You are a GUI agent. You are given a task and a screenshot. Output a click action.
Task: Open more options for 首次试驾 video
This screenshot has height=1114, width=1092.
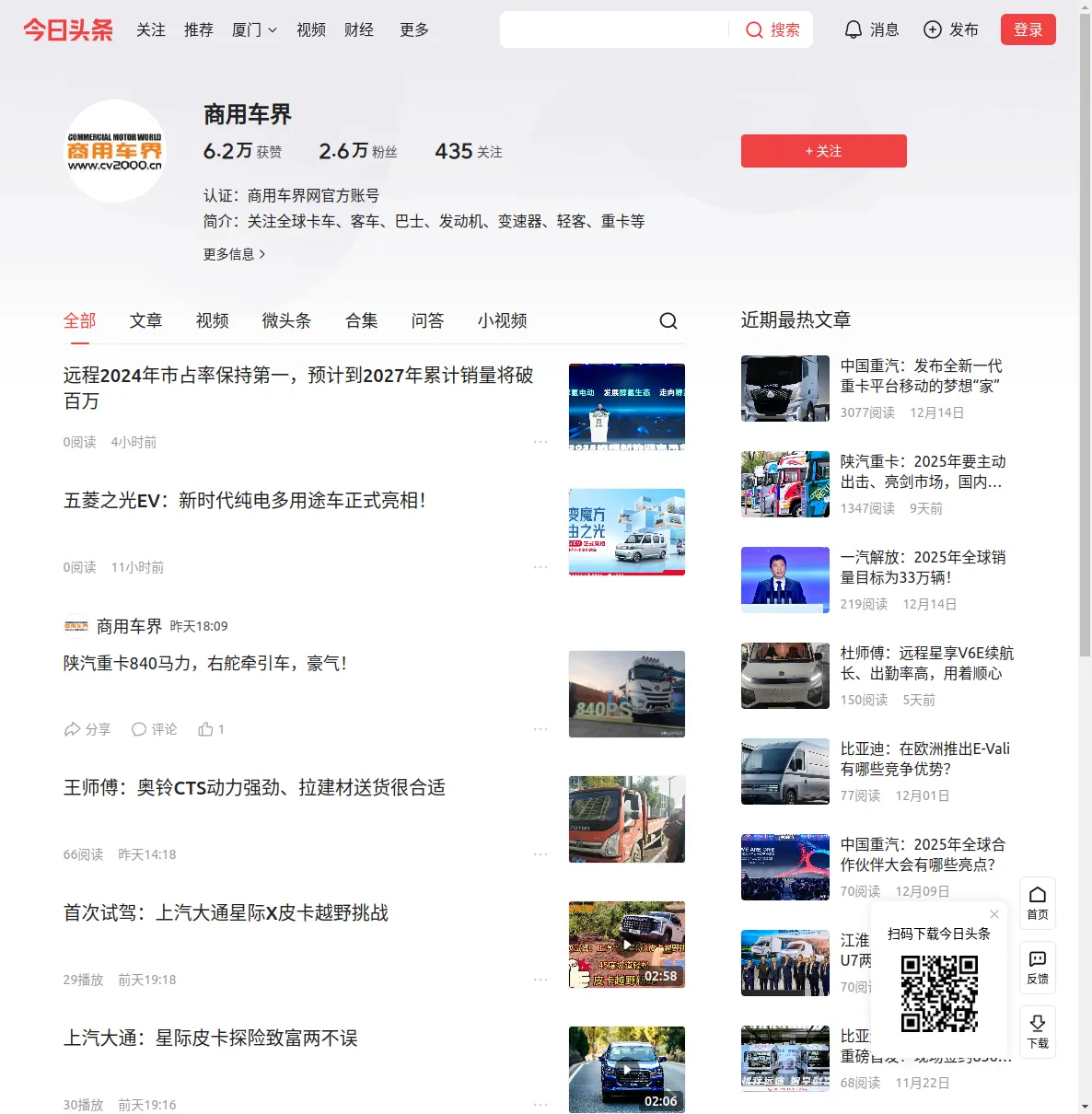540,980
